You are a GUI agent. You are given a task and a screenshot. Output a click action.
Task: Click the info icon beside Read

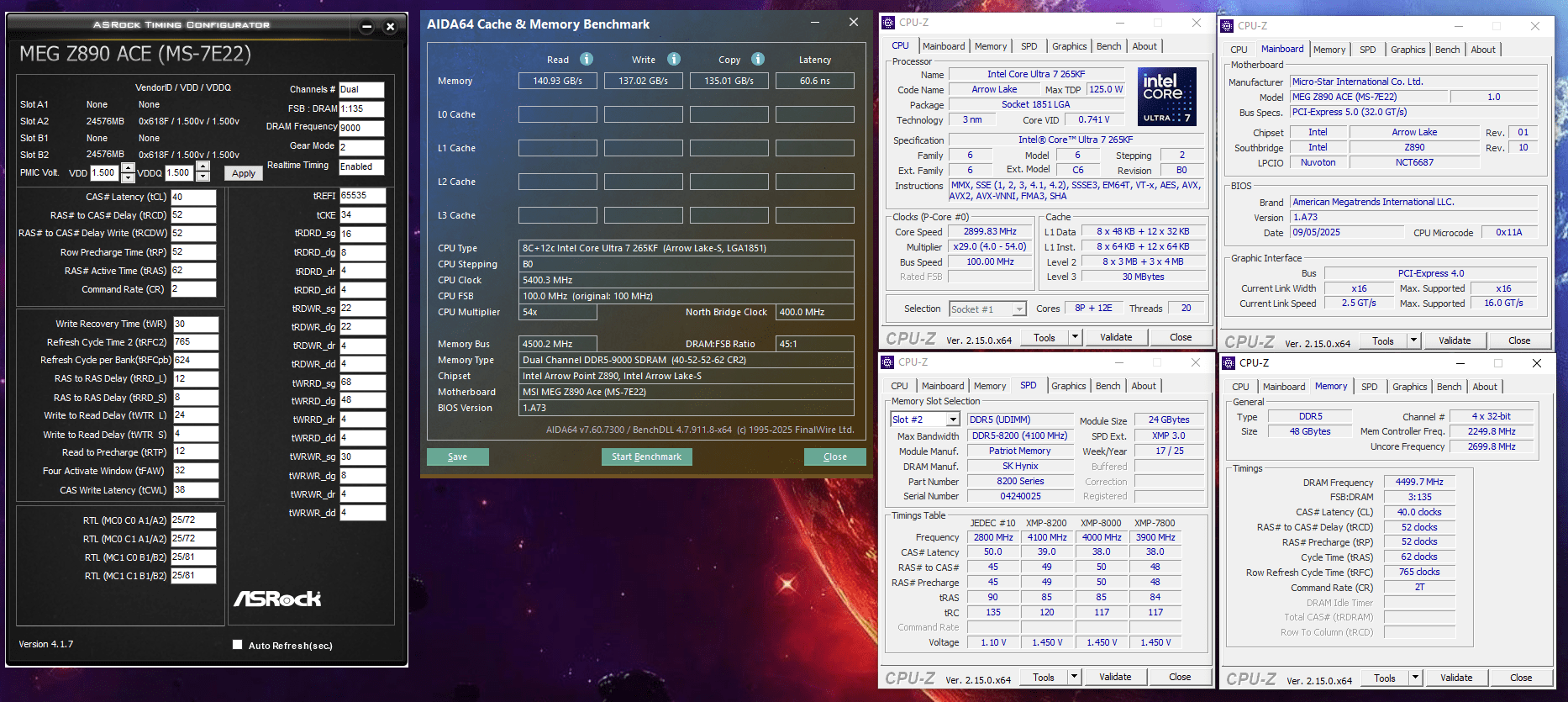pos(587,59)
